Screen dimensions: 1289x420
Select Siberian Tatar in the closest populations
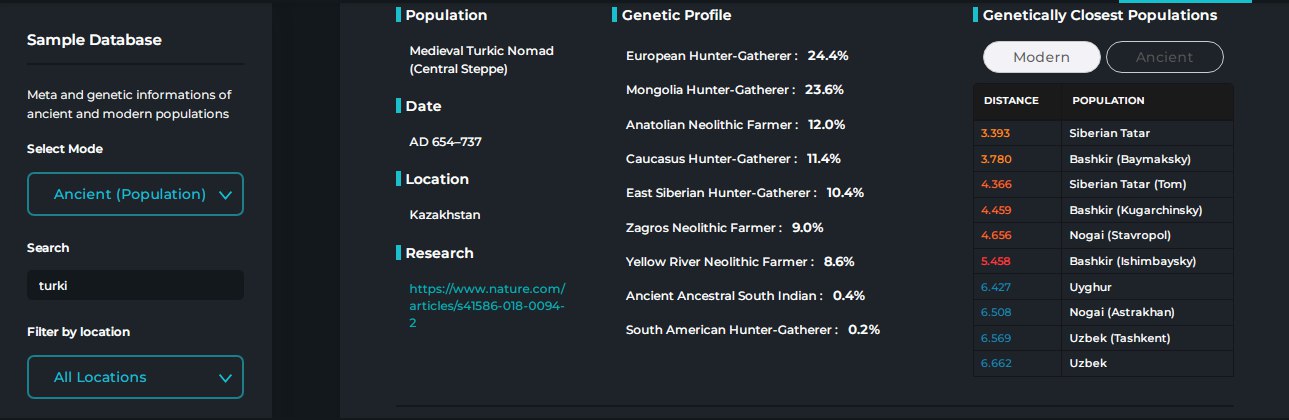tap(1103, 133)
